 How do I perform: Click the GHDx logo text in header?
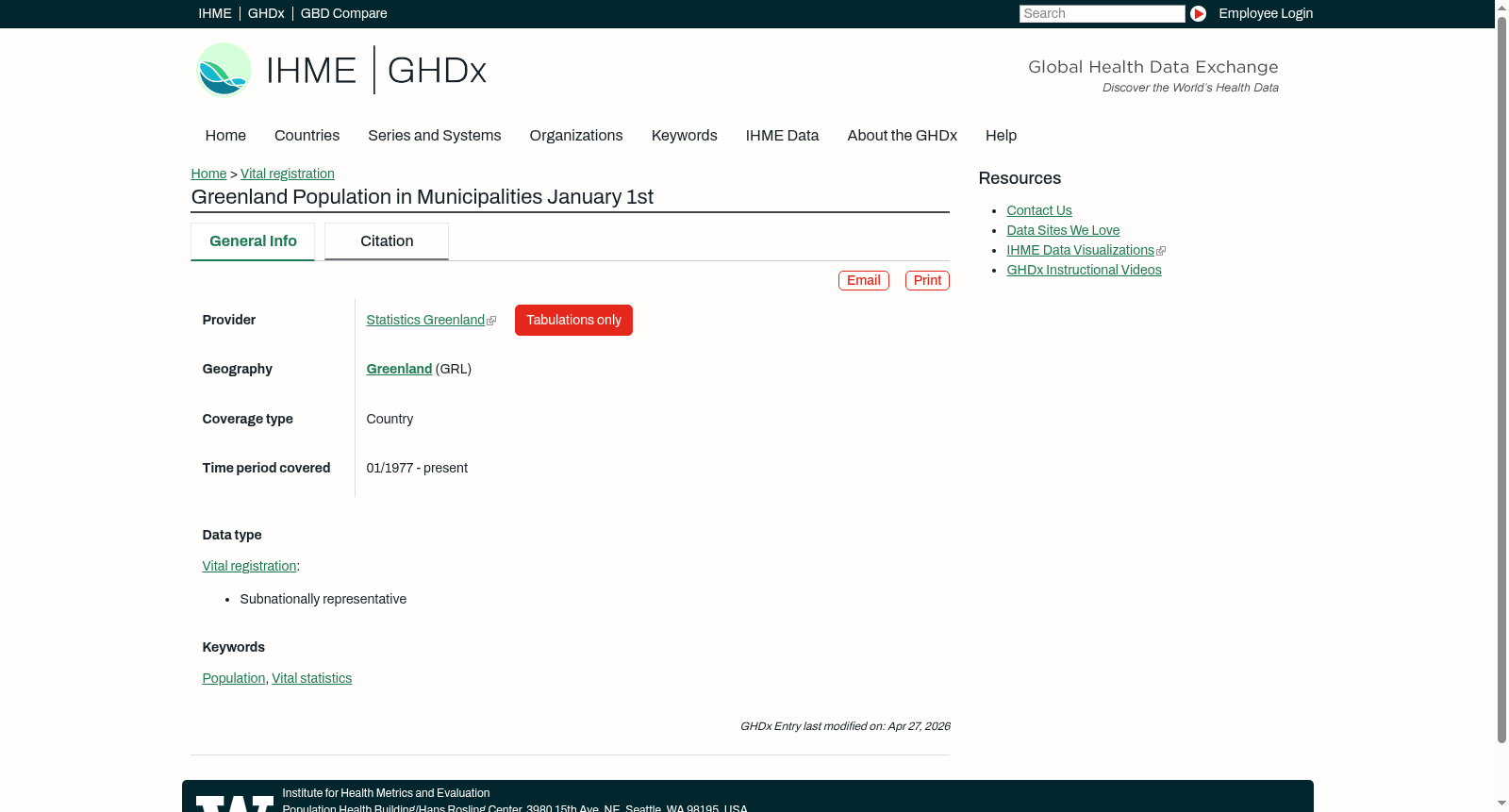(x=437, y=71)
